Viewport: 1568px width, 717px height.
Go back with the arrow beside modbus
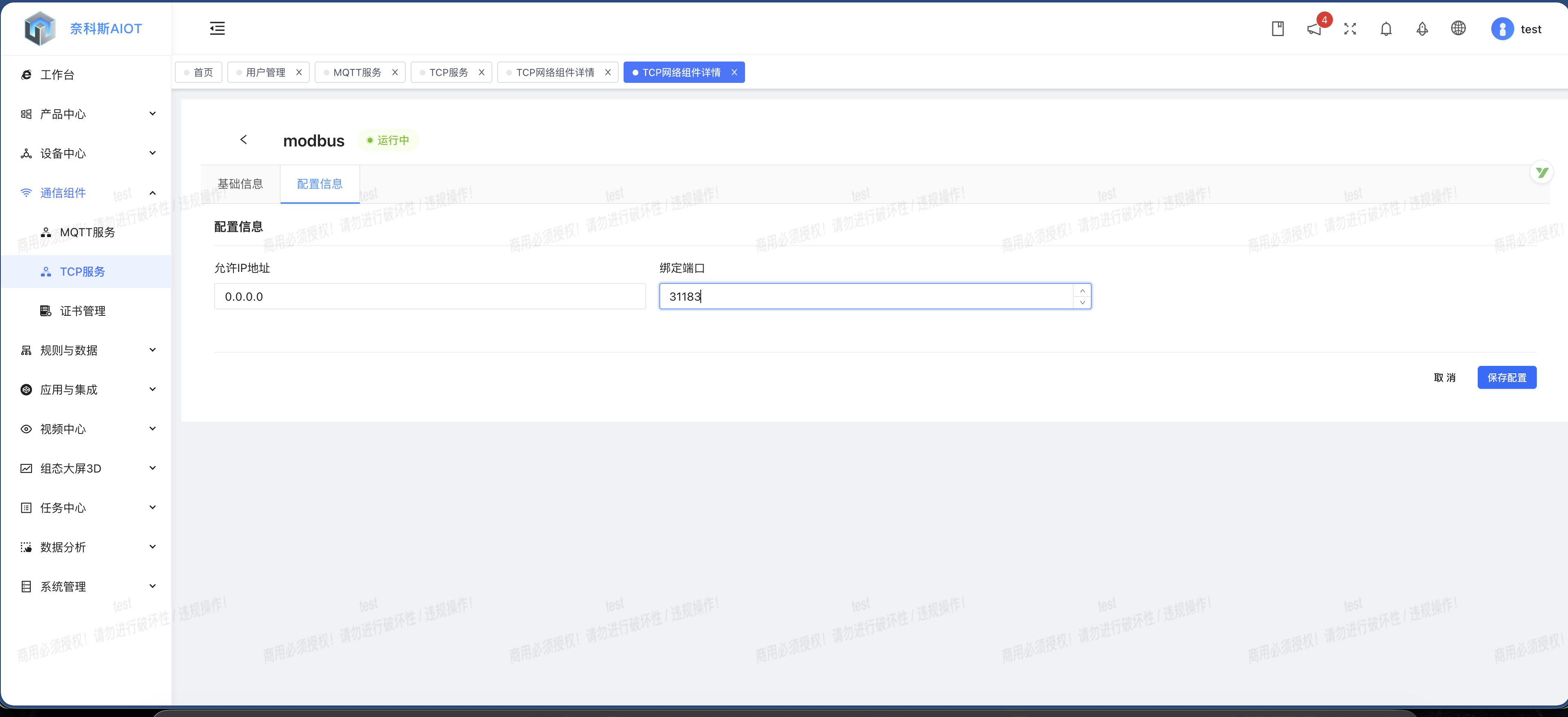coord(243,139)
